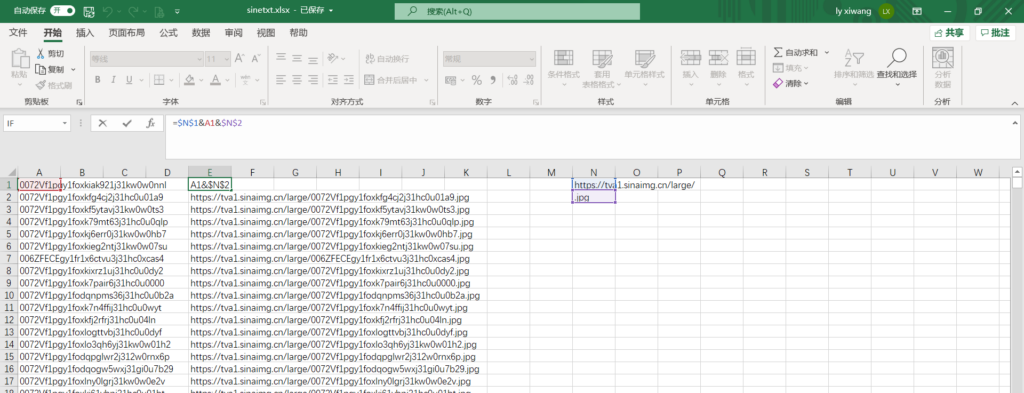
Task: Click the Align Right icon
Action: click(313, 80)
